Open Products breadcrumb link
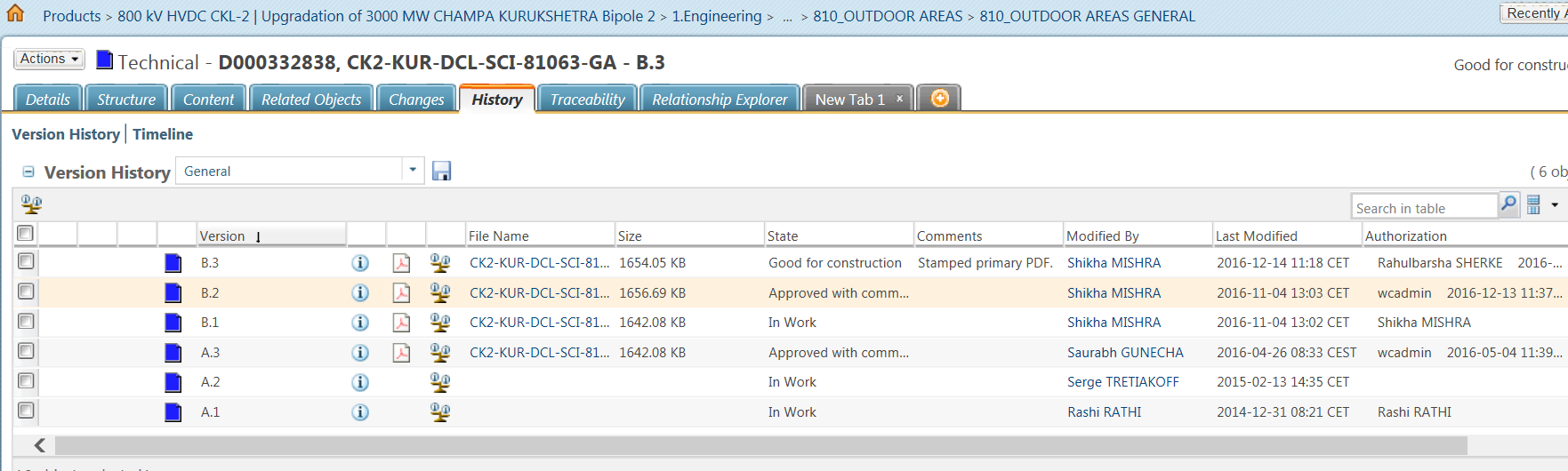The width and height of the screenshot is (1568, 471). 71,16
